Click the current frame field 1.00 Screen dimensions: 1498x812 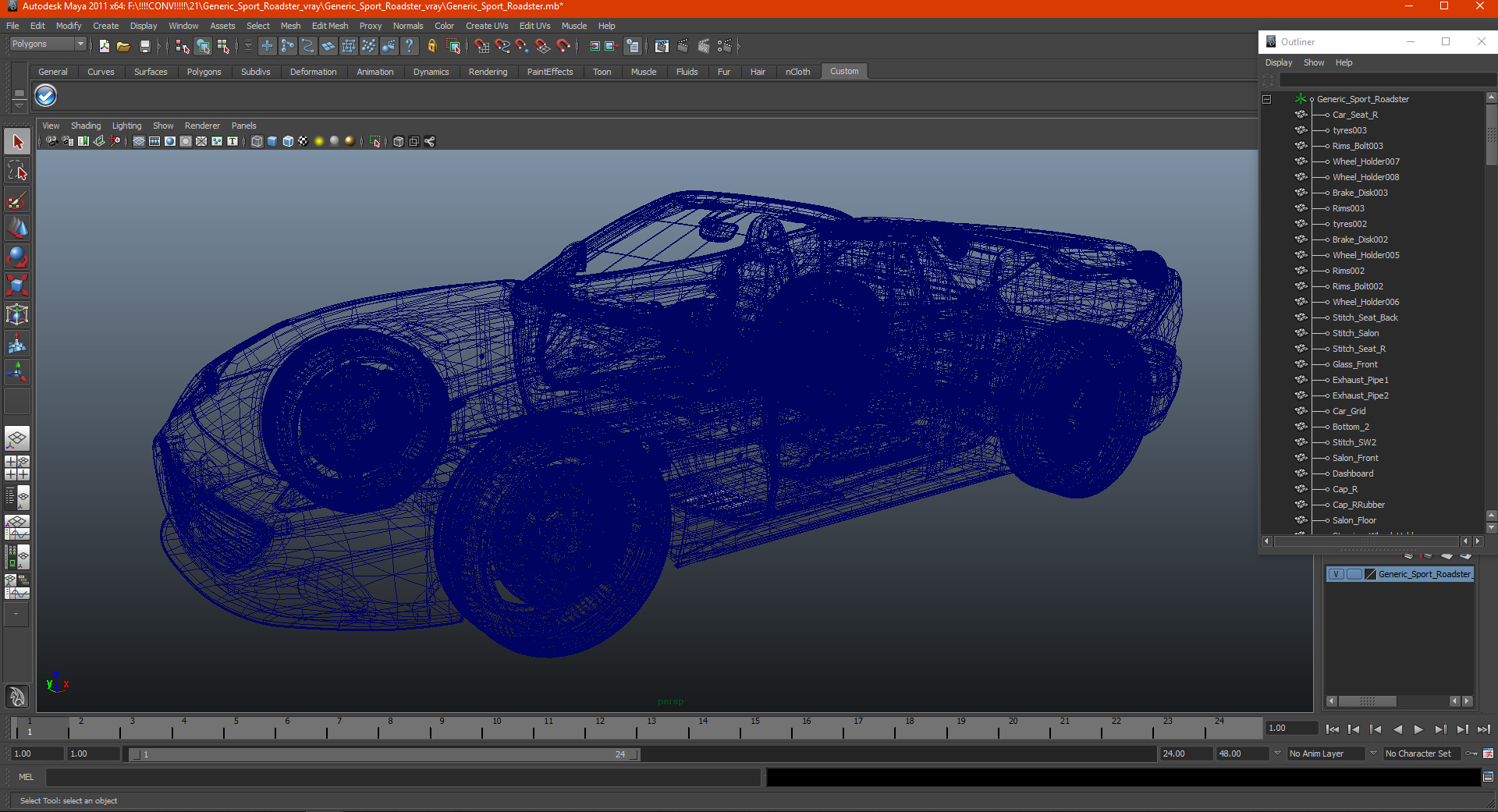point(1292,729)
